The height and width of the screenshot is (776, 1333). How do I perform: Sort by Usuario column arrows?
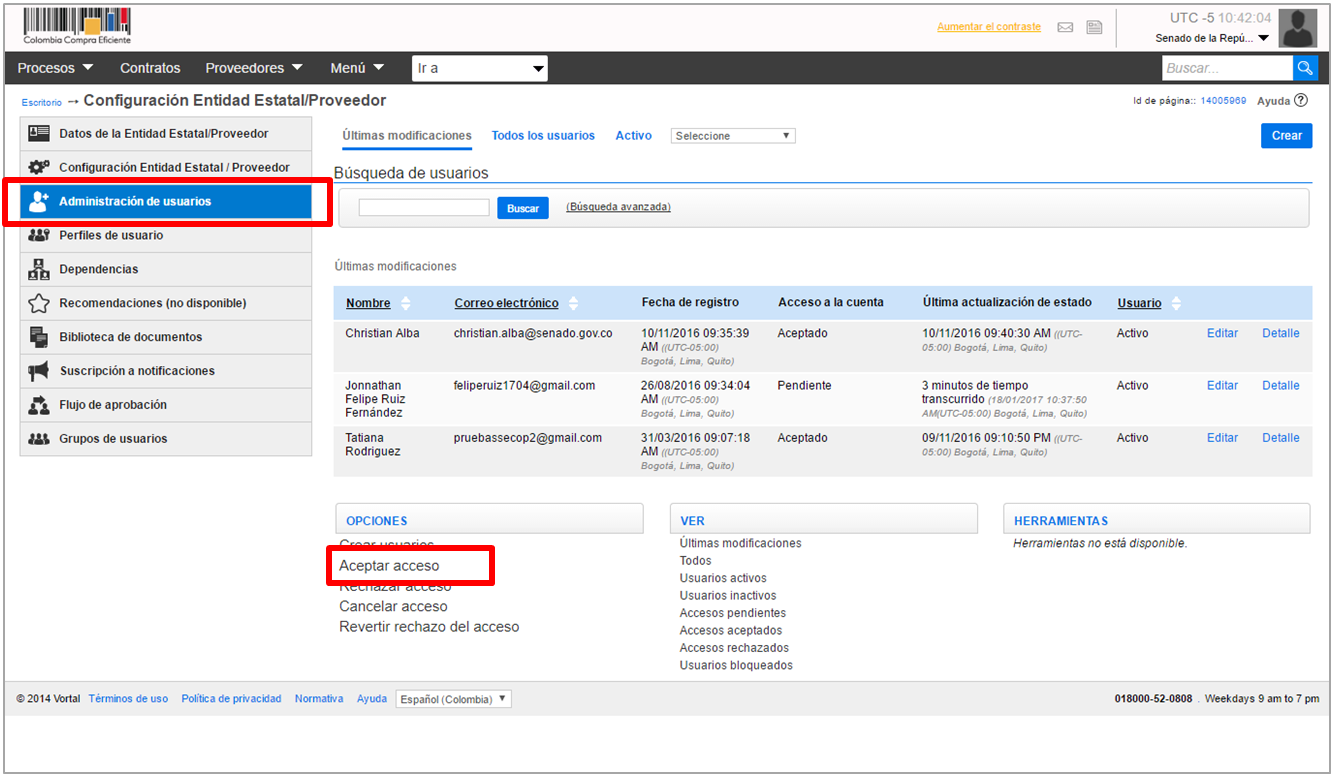pyautogui.click(x=1176, y=303)
